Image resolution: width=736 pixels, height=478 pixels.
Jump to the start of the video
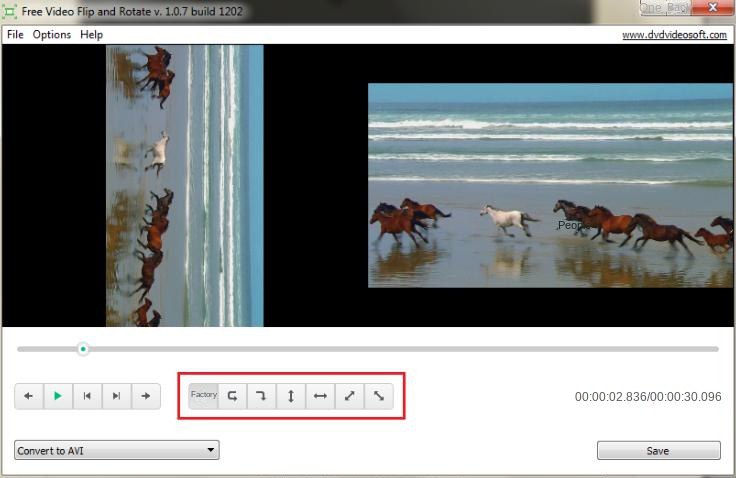click(87, 396)
